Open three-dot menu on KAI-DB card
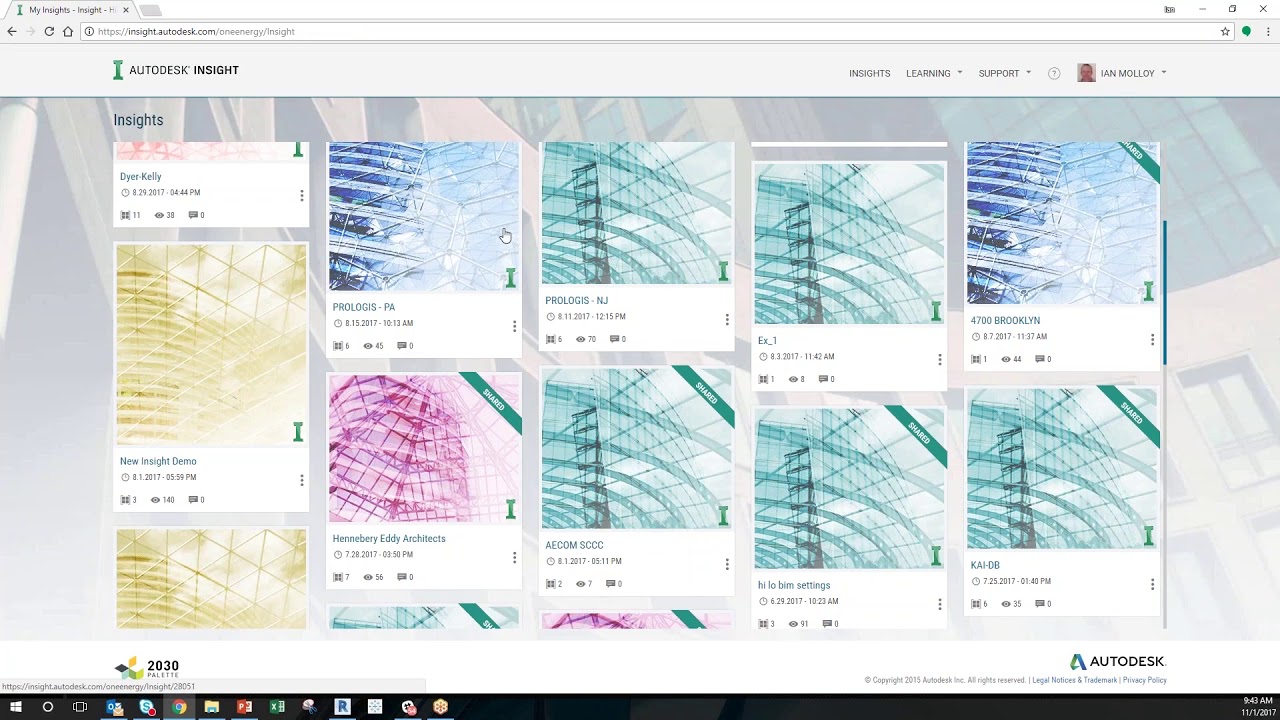The width and height of the screenshot is (1280, 720). pos(1152,584)
